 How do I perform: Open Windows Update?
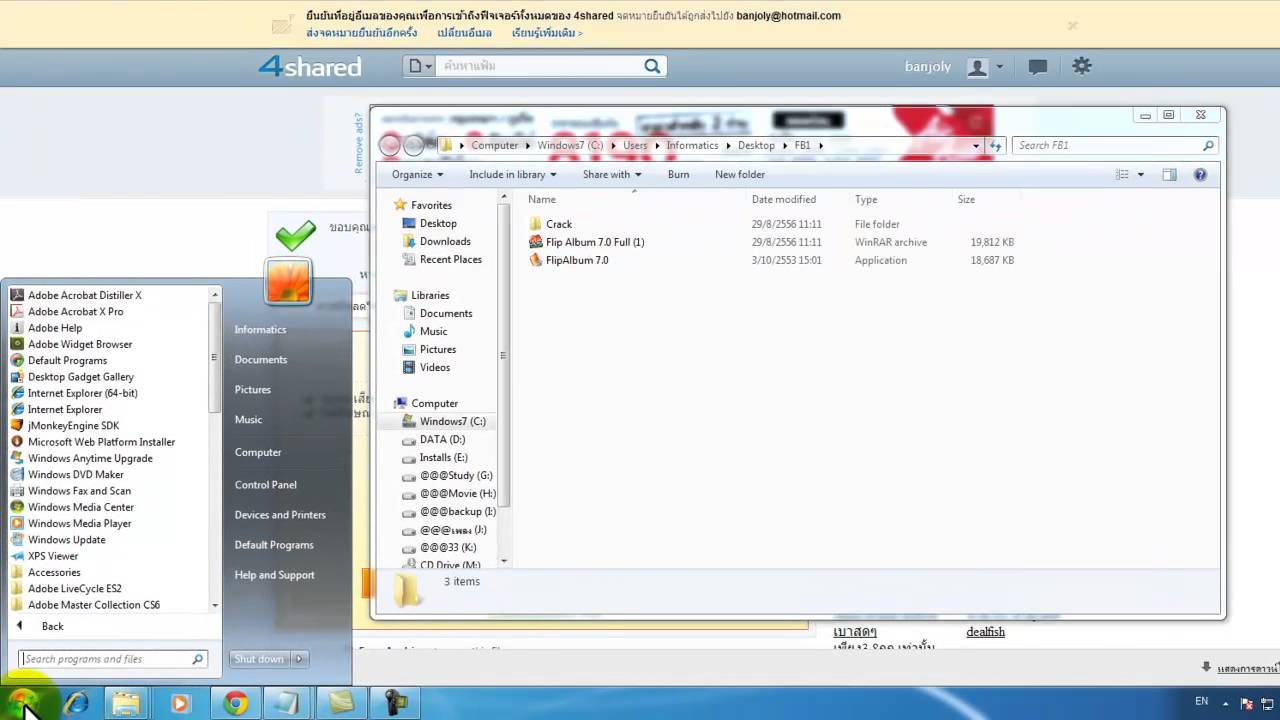(66, 540)
